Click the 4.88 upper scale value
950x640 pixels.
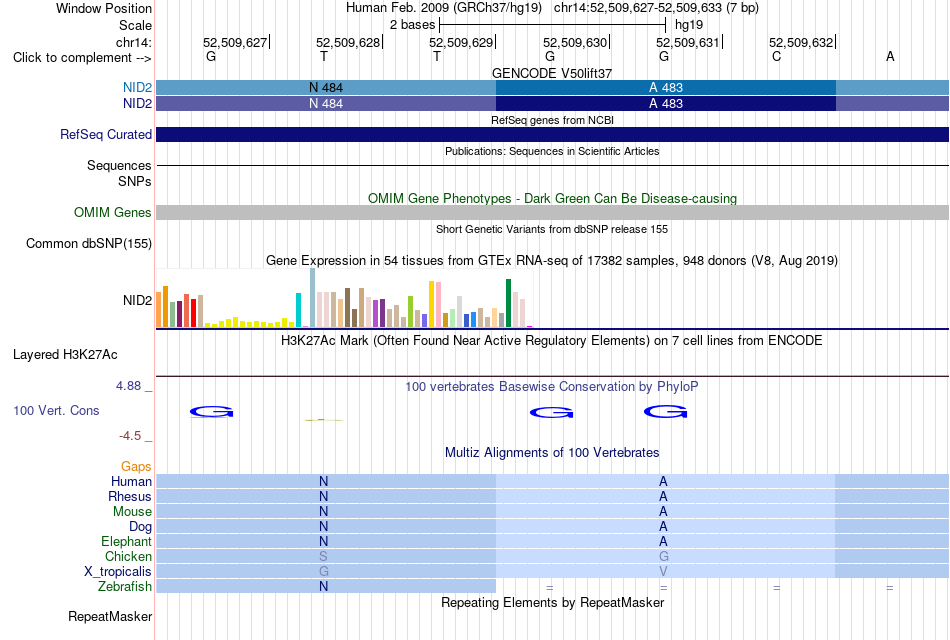pyautogui.click(x=128, y=386)
